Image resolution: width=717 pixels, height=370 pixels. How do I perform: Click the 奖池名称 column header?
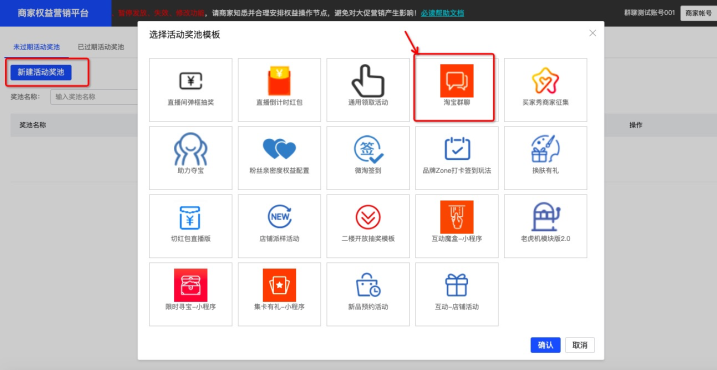point(32,125)
